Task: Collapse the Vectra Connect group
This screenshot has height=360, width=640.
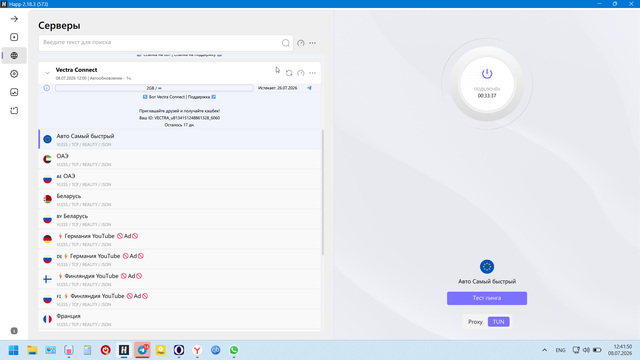Action: coord(47,73)
